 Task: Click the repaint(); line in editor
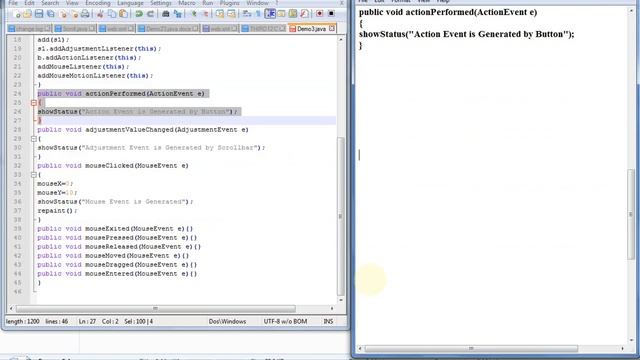(x=57, y=211)
